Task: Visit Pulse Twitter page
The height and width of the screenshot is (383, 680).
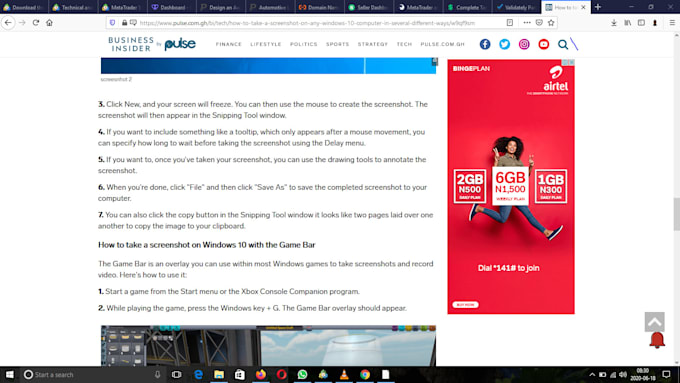Action: 504,44
